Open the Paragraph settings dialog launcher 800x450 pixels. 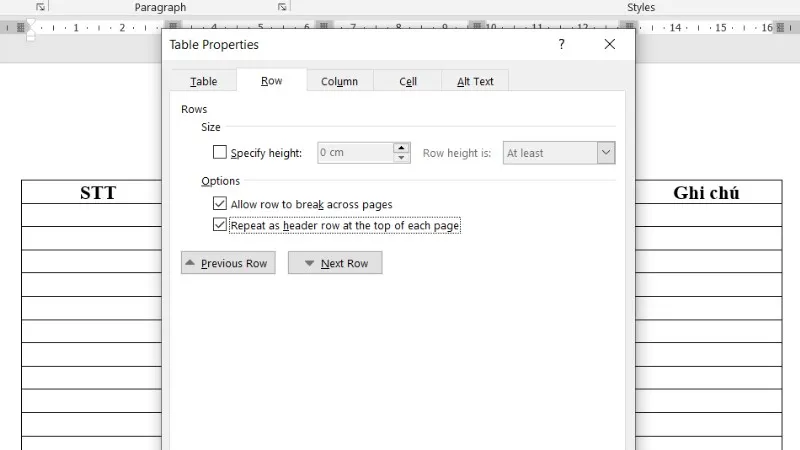click(x=282, y=7)
